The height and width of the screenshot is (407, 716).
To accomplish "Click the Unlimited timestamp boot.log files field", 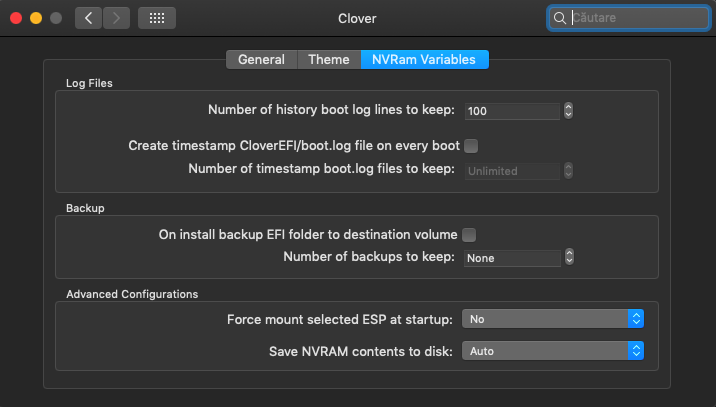I will [x=512, y=171].
